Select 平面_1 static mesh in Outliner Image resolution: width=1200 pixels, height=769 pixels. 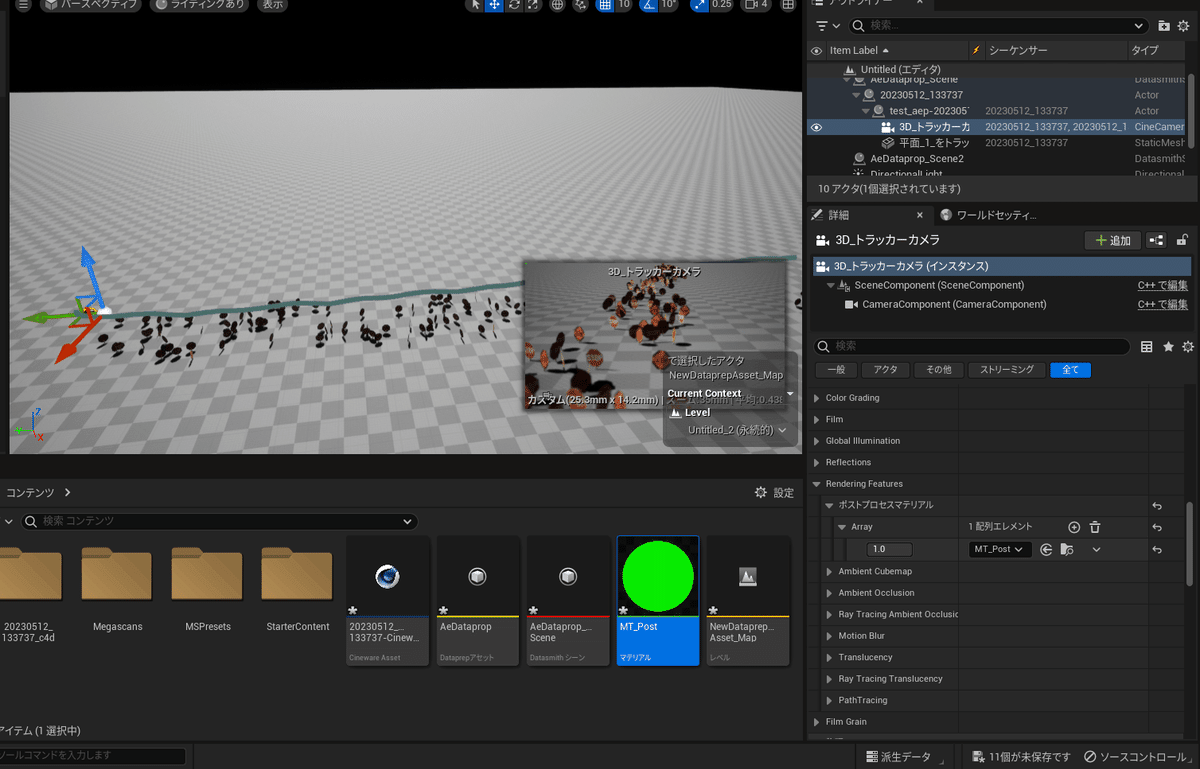coord(933,143)
